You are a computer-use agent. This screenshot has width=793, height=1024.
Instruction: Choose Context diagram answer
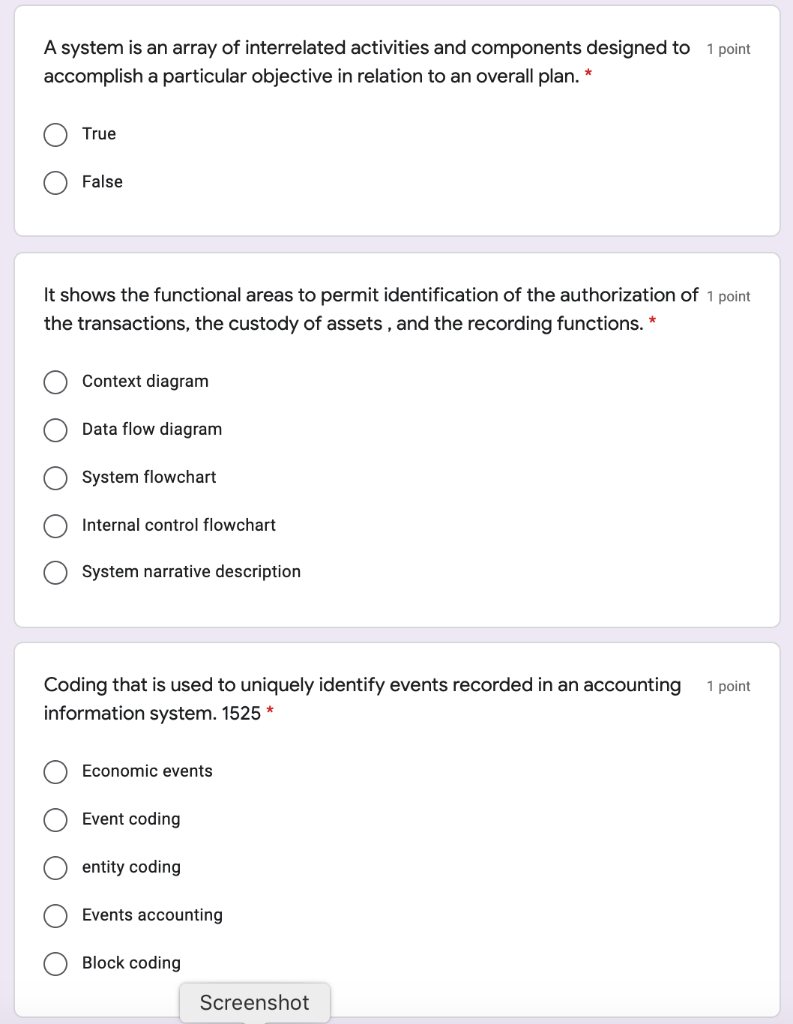click(56, 381)
